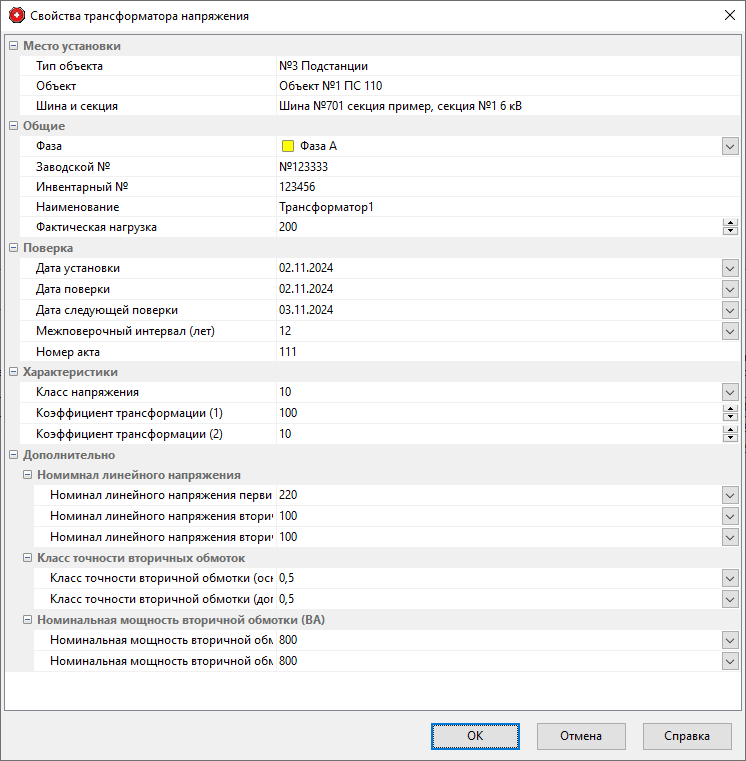746x761 pixels.
Task: Collapse the Дополнительно section
Action: pyautogui.click(x=13, y=455)
